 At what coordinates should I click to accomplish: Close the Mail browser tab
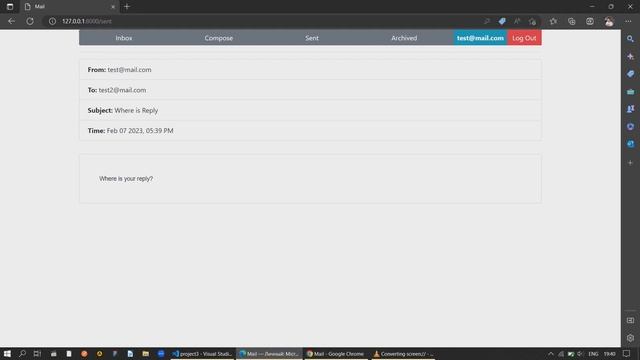click(x=113, y=7)
